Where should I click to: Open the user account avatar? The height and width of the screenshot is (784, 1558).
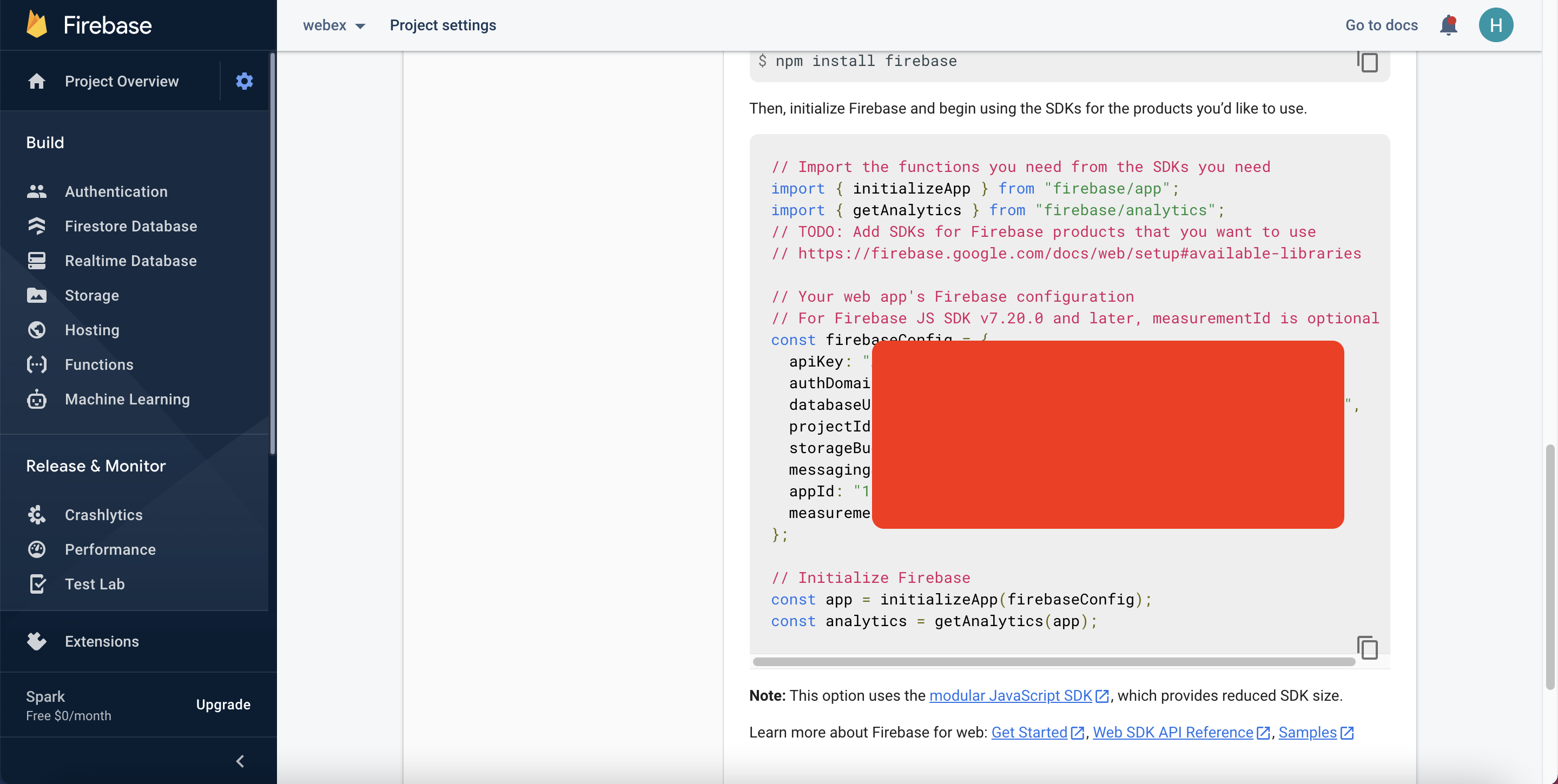tap(1496, 25)
